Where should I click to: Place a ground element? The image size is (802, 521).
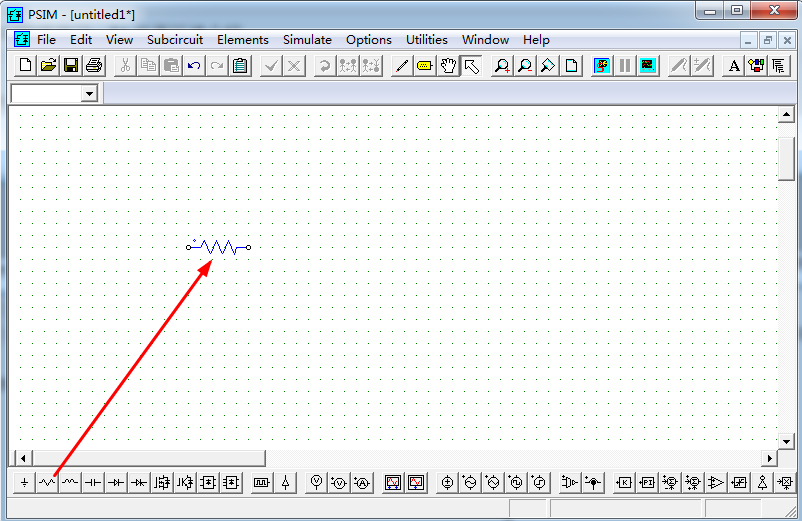[25, 482]
